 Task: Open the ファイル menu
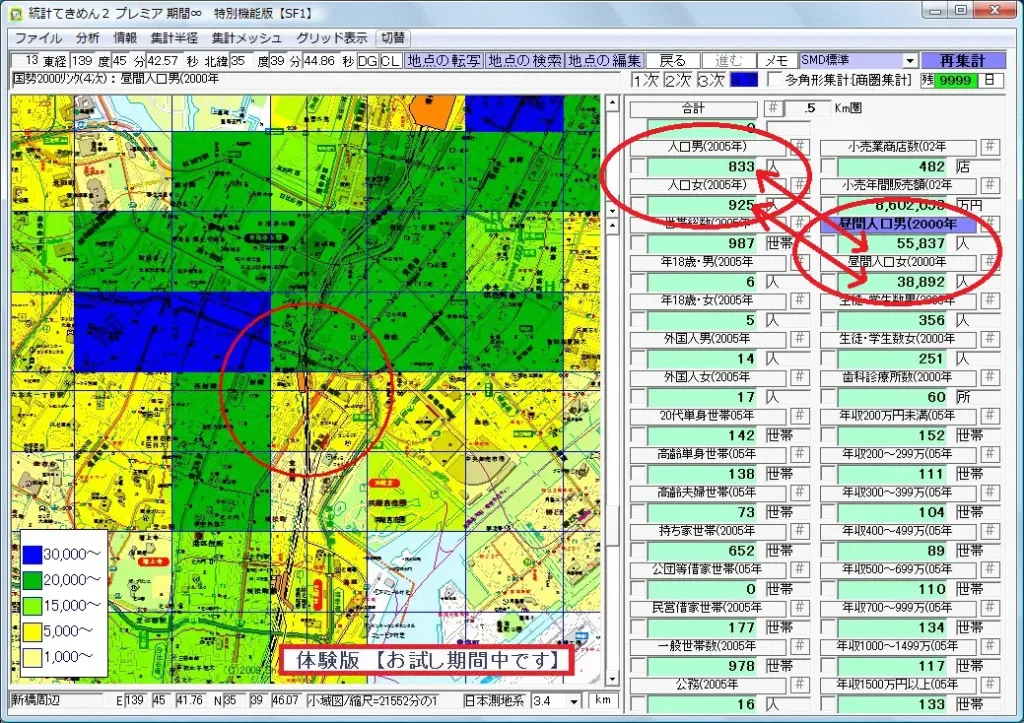click(38, 38)
